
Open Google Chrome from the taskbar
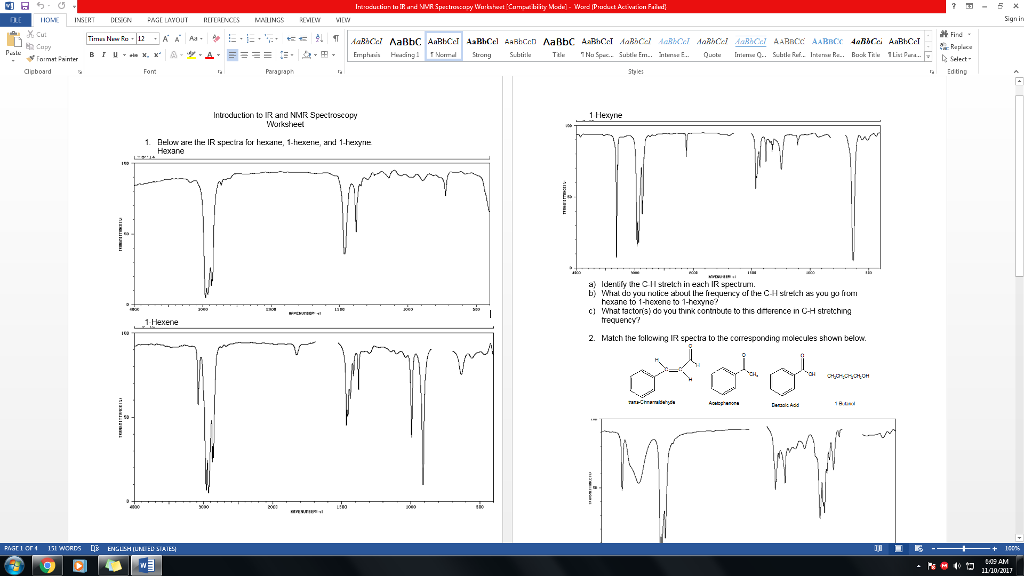coord(47,566)
